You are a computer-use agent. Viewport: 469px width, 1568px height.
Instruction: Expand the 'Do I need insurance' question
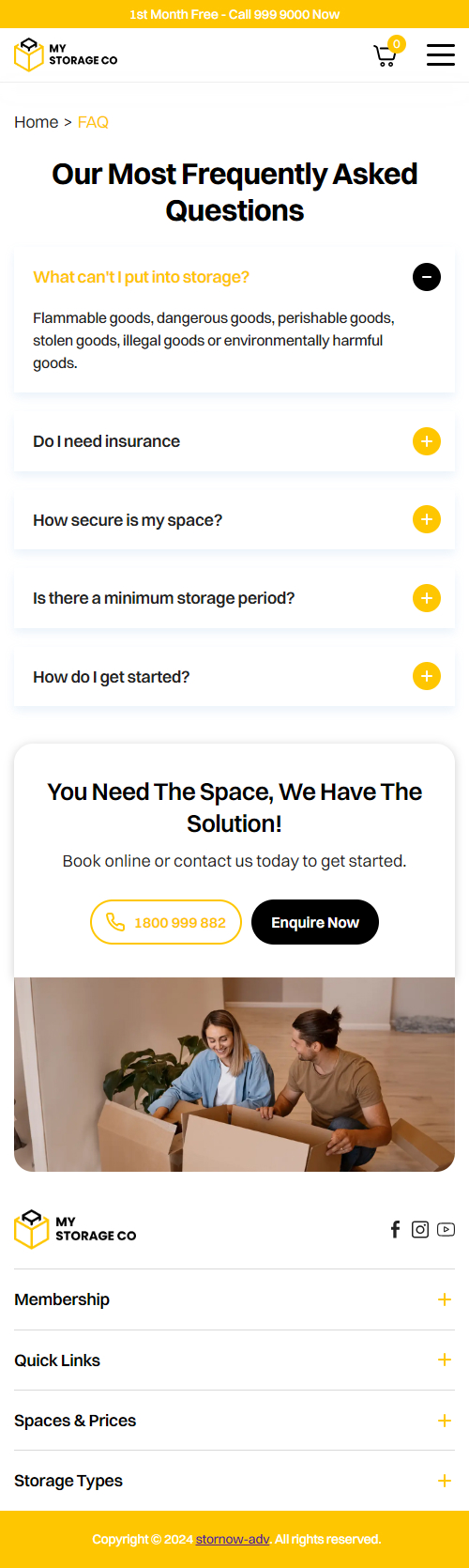427,441
